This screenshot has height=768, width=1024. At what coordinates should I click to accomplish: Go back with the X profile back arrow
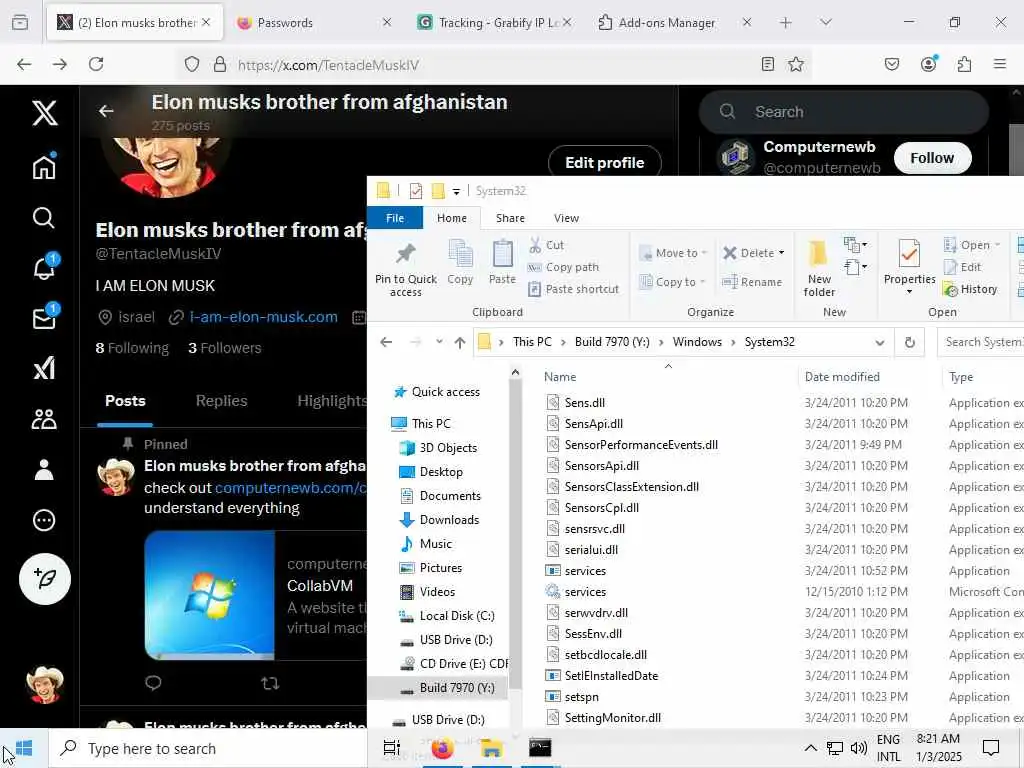coord(106,111)
